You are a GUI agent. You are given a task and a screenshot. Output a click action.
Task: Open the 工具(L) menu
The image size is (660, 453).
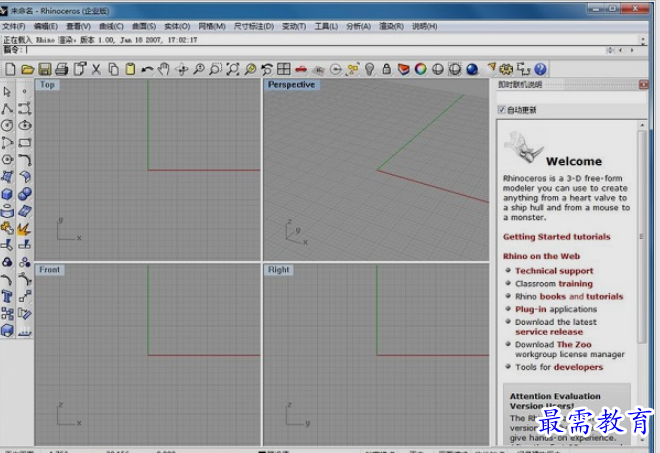coord(326,26)
